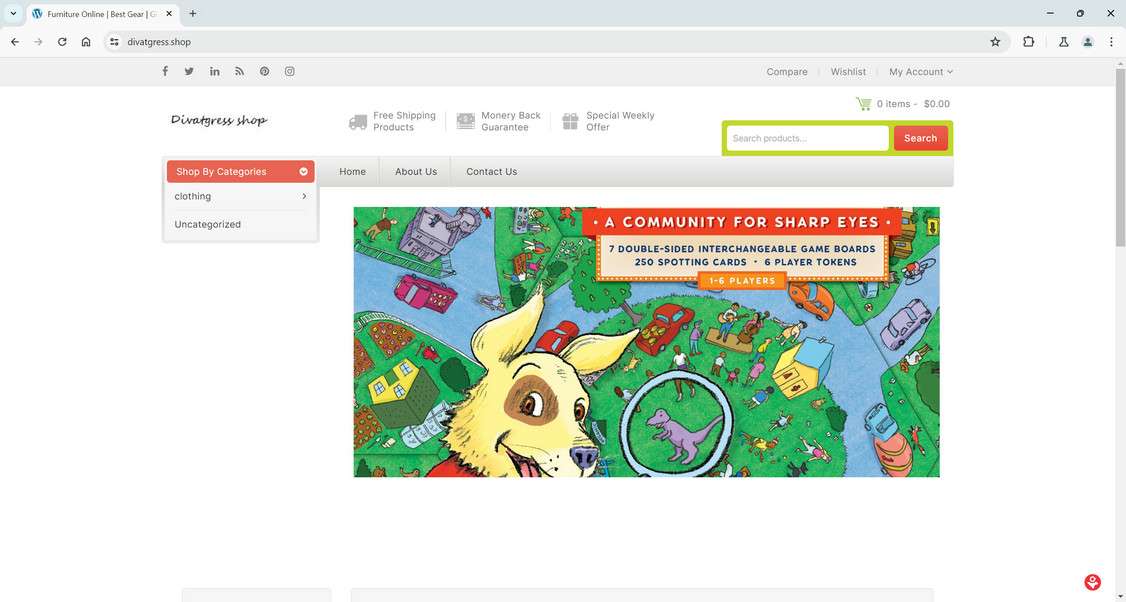Click the shopping cart icon

point(863,103)
